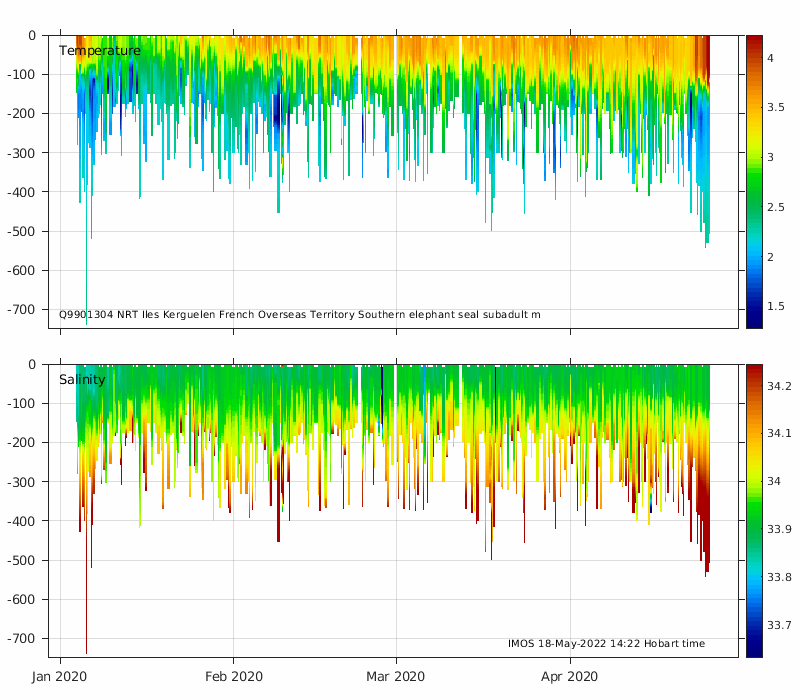This screenshot has height=700, width=800.
Task: Click the IMOS 18-May-2022 timestamp text
Action: (x=620, y=644)
